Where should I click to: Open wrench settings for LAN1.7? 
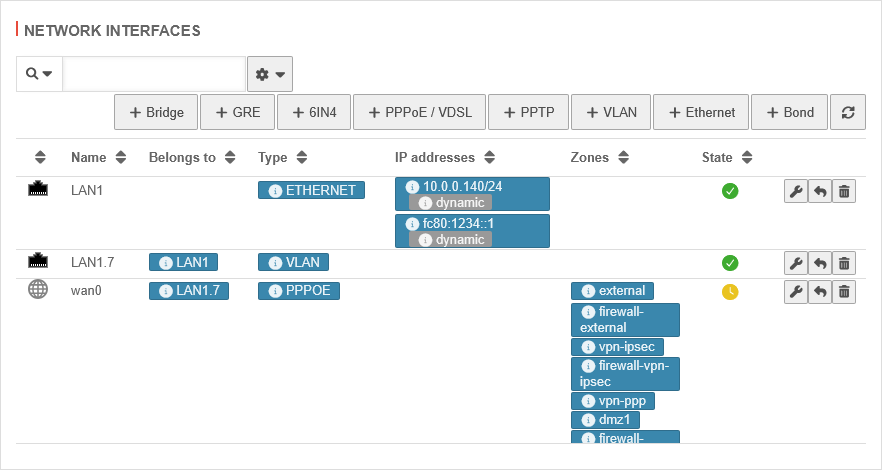coord(795,263)
